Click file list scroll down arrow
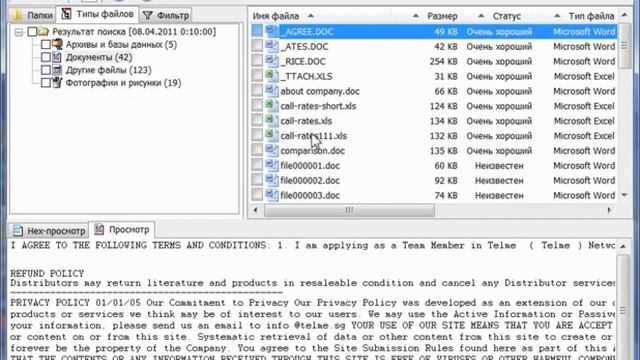 (x=624, y=195)
